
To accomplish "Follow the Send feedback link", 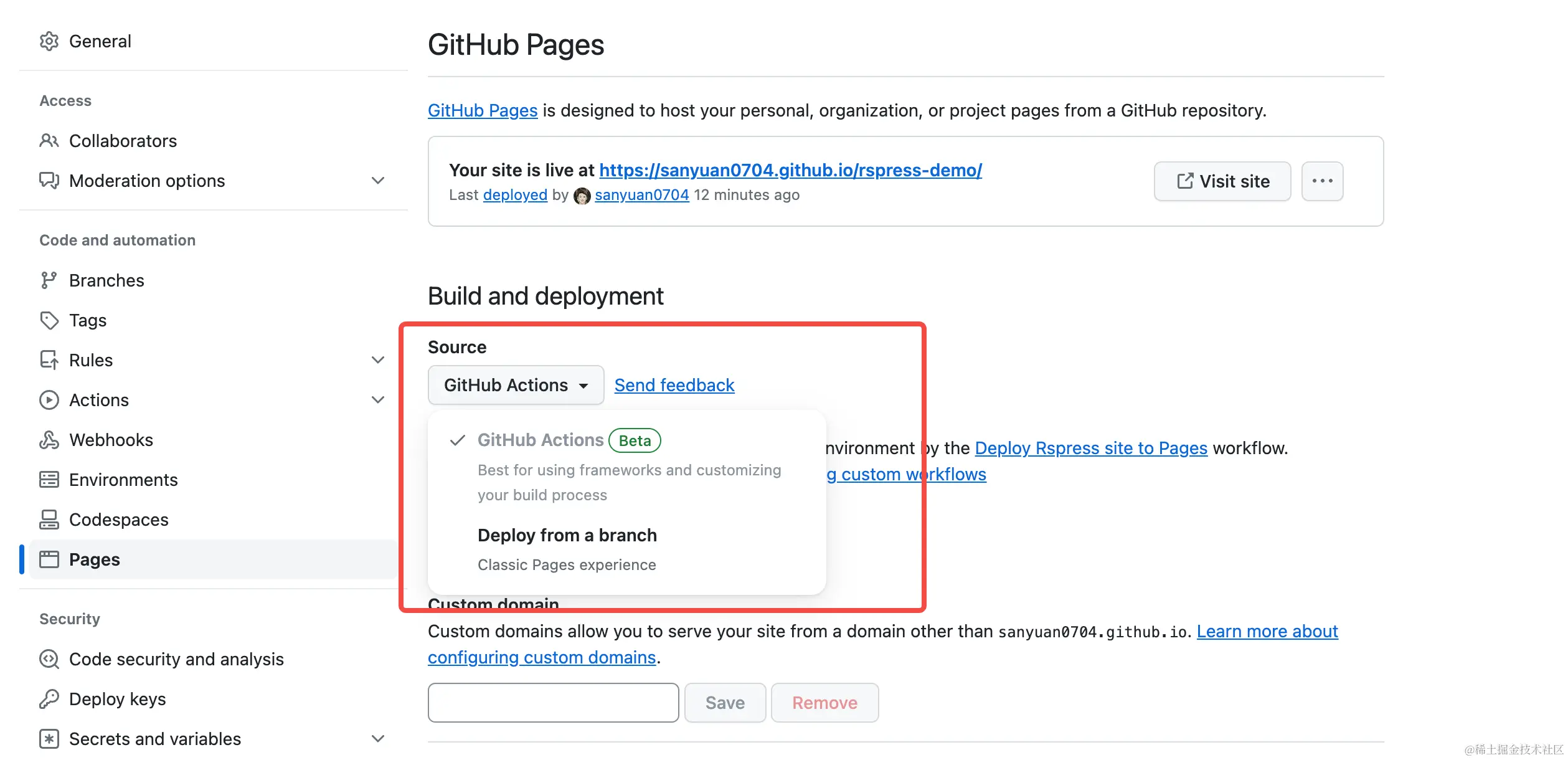I will click(674, 385).
